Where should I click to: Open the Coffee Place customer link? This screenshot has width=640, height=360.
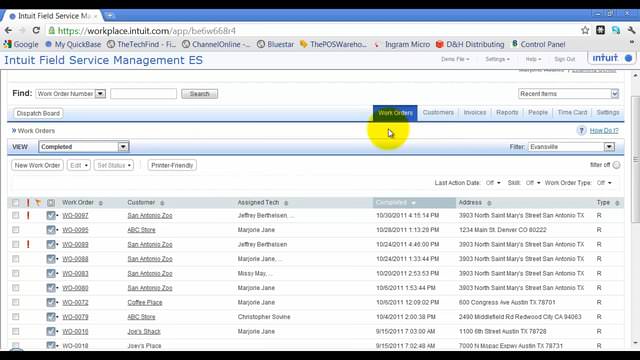[145, 302]
